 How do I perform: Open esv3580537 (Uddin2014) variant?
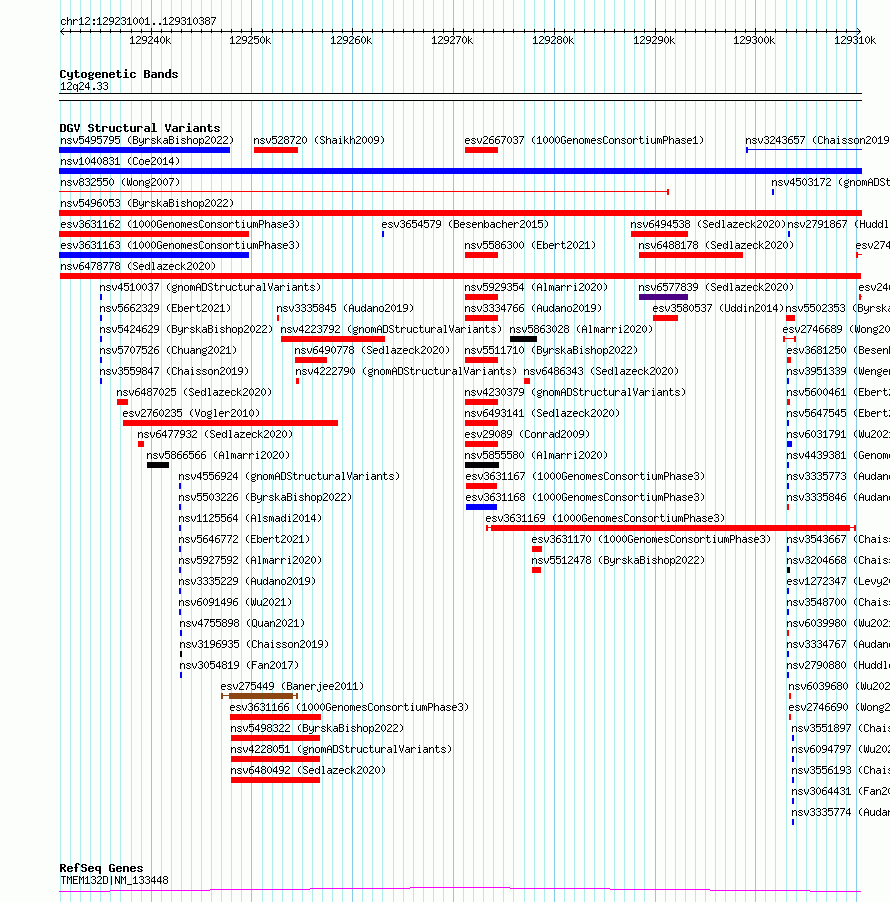coord(718,308)
